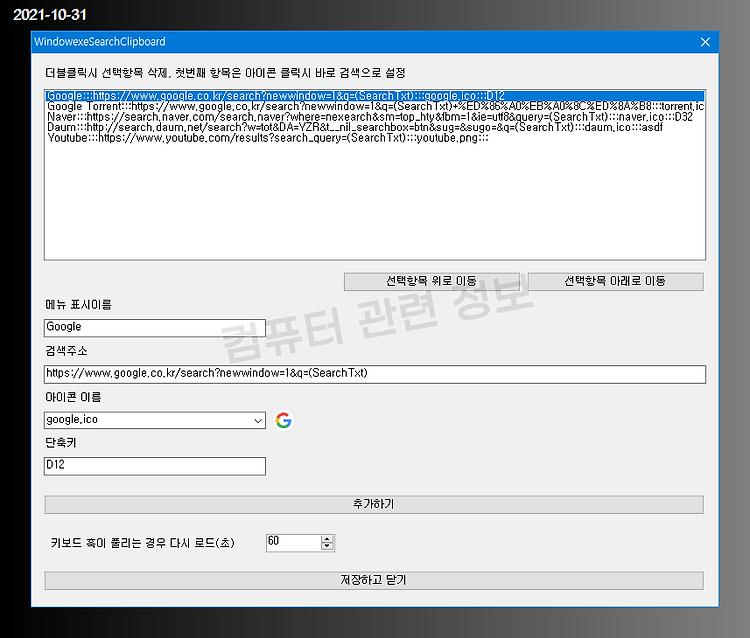Viewport: 750px width, 638px height.
Task: Click the Google logo icon preview
Action: pos(283,420)
